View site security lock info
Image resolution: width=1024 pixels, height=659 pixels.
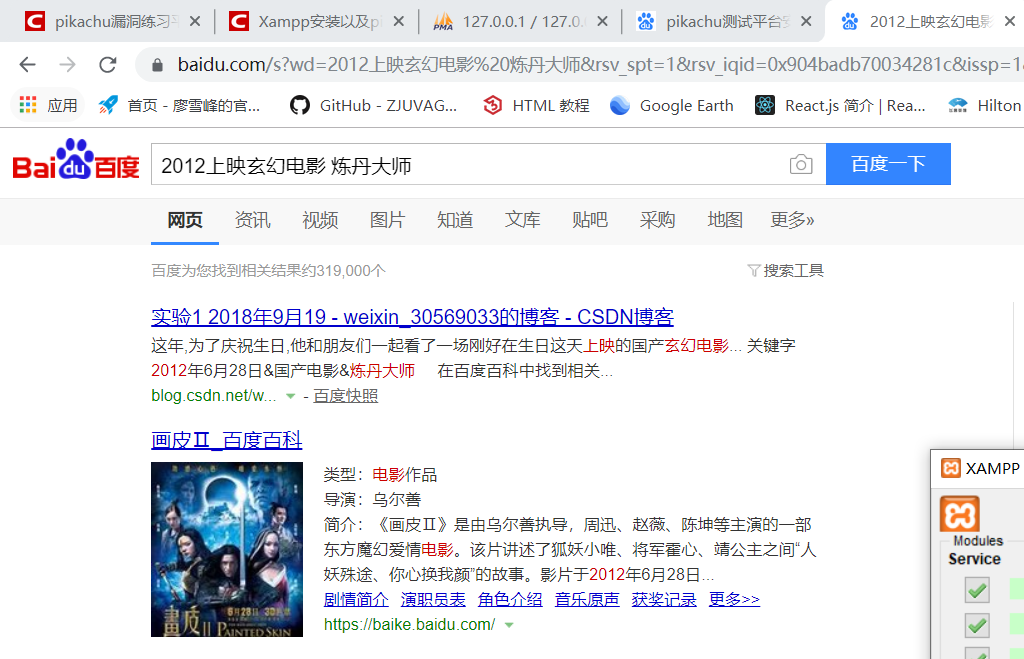click(x=157, y=65)
